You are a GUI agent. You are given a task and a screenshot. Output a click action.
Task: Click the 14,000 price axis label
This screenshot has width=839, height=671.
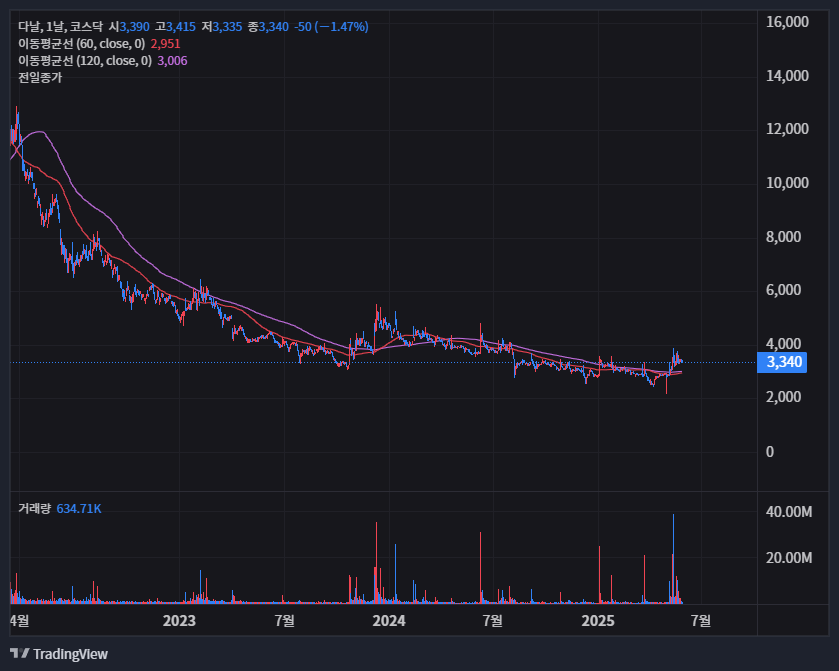click(787, 76)
